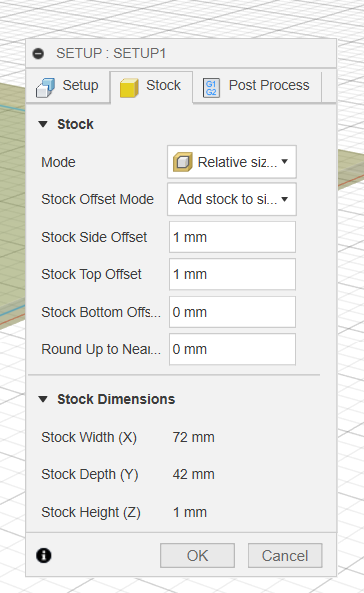The image size is (364, 593).
Task: Click the Stock Side Offset field
Action: point(232,237)
